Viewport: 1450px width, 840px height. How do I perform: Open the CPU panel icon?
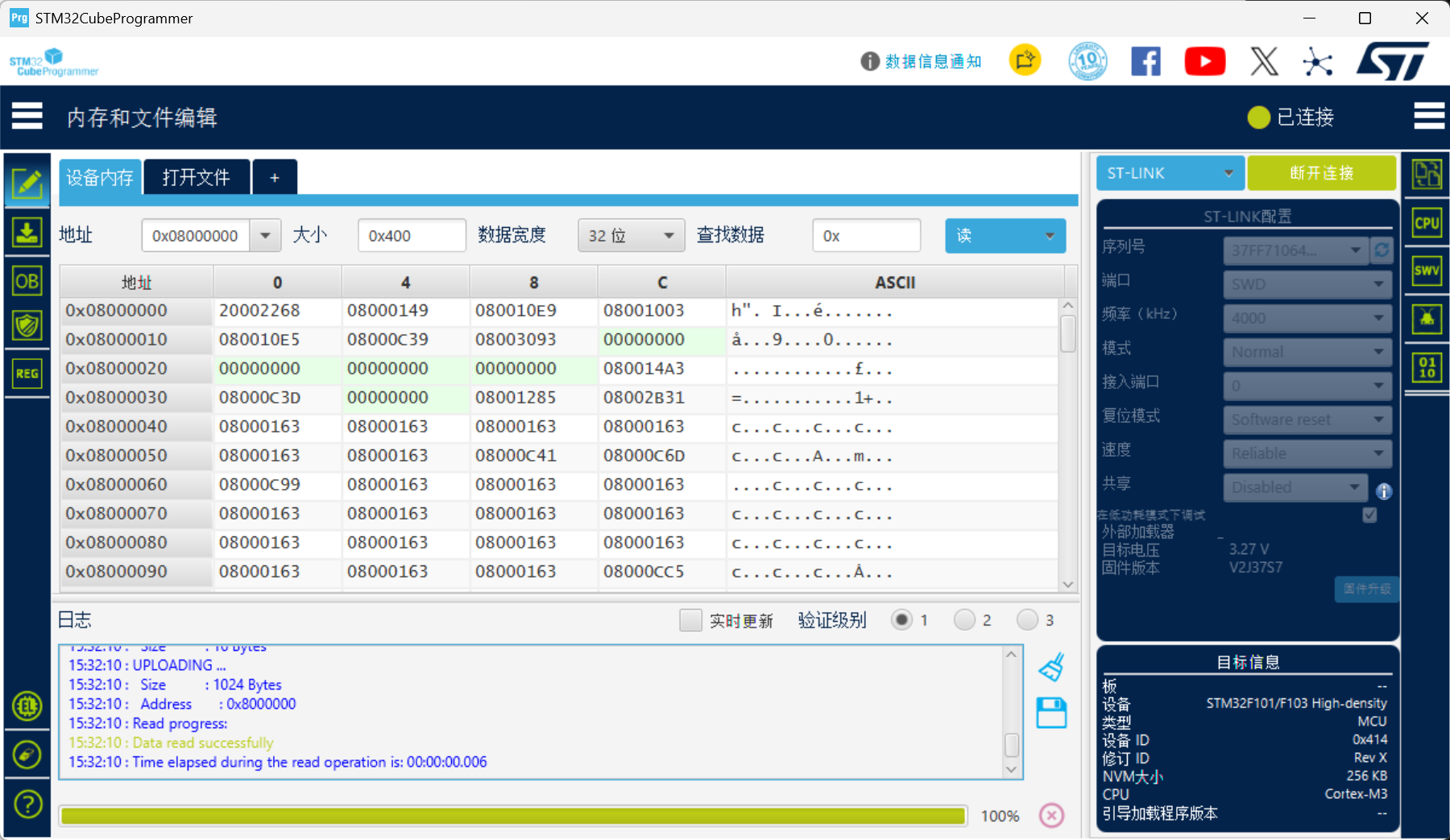(x=1427, y=223)
